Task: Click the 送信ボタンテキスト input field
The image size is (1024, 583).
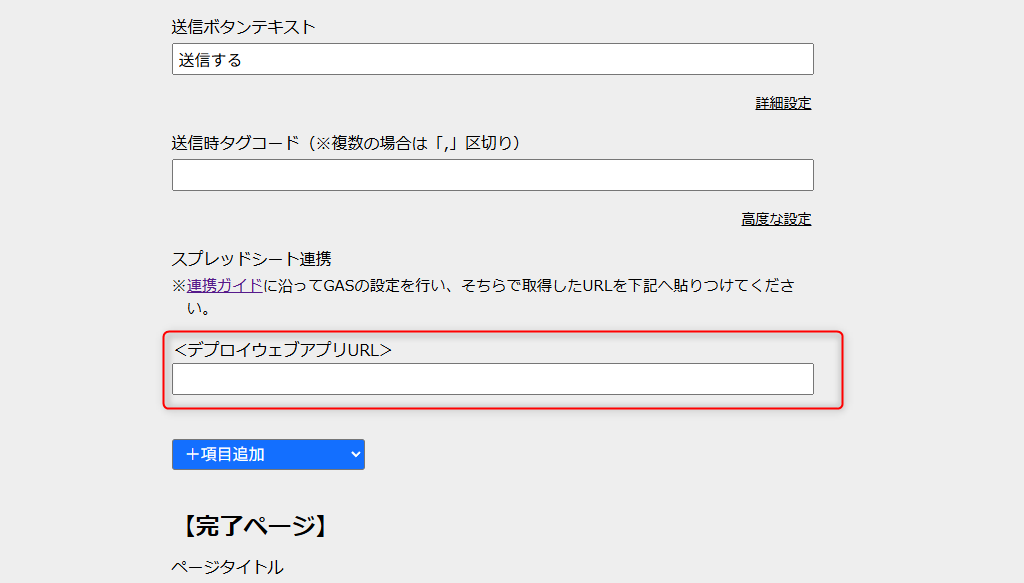Action: [492, 59]
